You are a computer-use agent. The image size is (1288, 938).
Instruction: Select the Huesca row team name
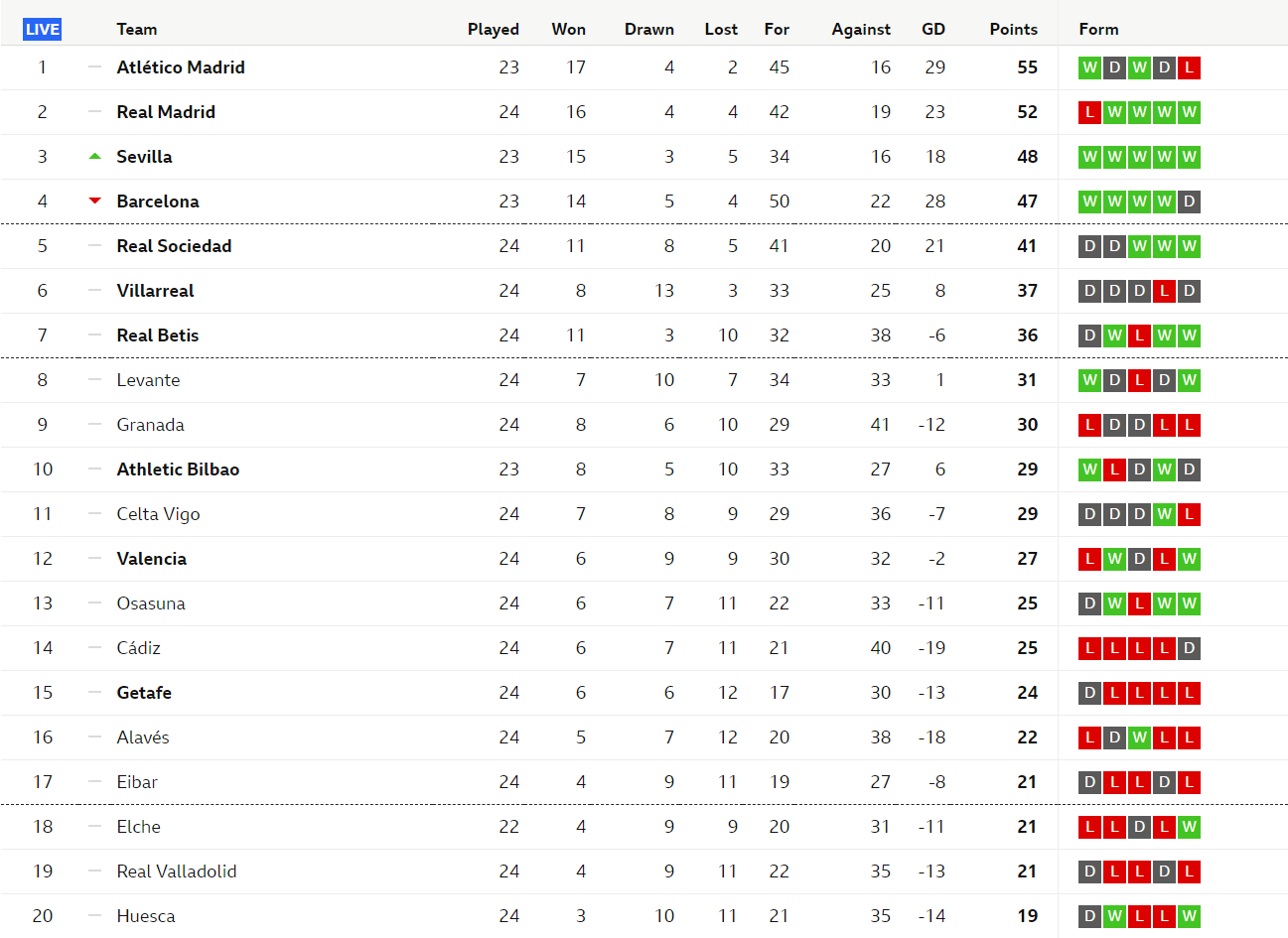pyautogui.click(x=146, y=916)
